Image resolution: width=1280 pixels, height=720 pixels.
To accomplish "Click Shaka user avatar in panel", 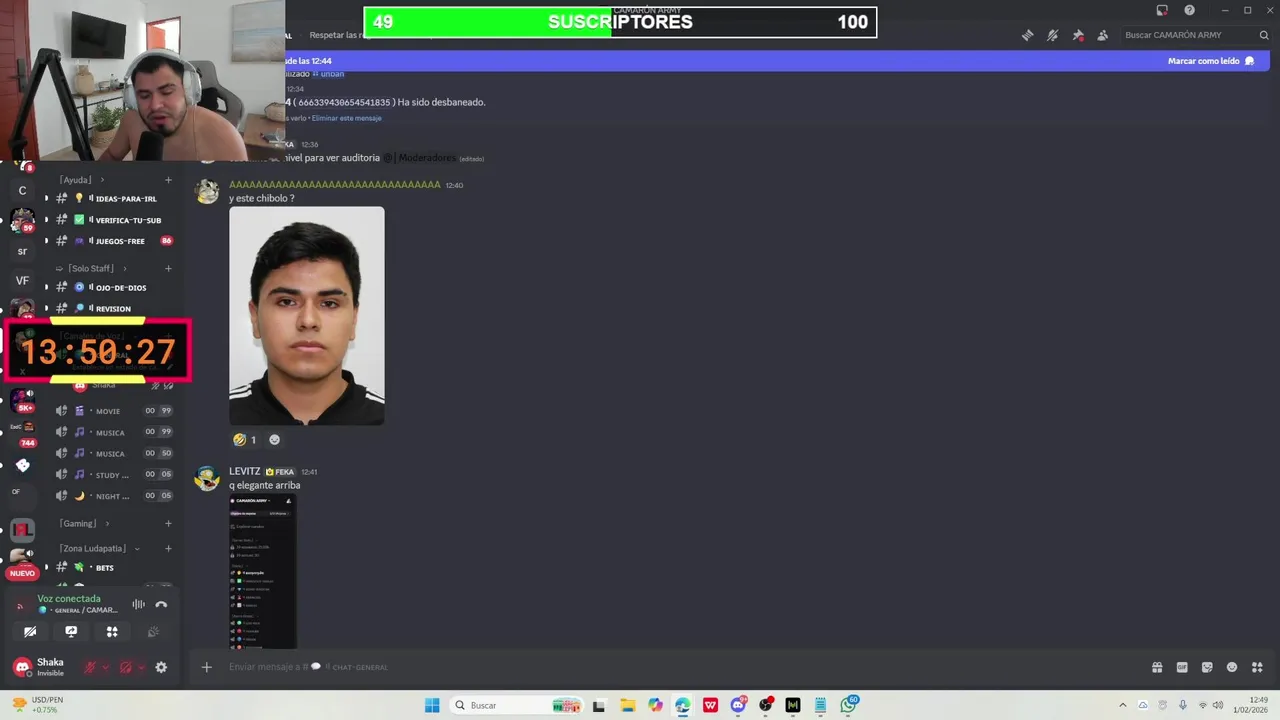I will pos(22,667).
